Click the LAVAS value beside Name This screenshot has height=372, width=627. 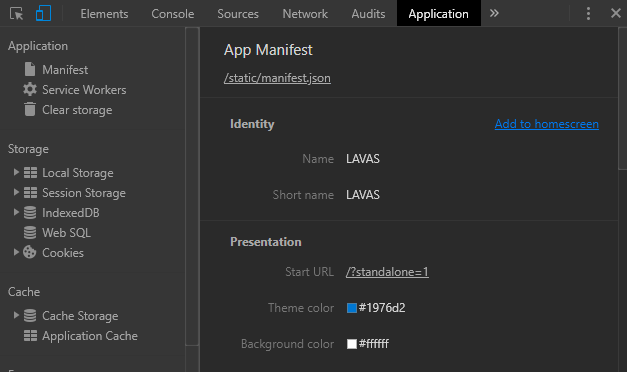tap(363, 159)
